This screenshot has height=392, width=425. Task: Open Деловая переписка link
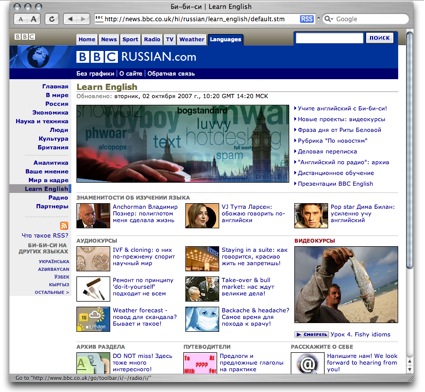pos(327,151)
